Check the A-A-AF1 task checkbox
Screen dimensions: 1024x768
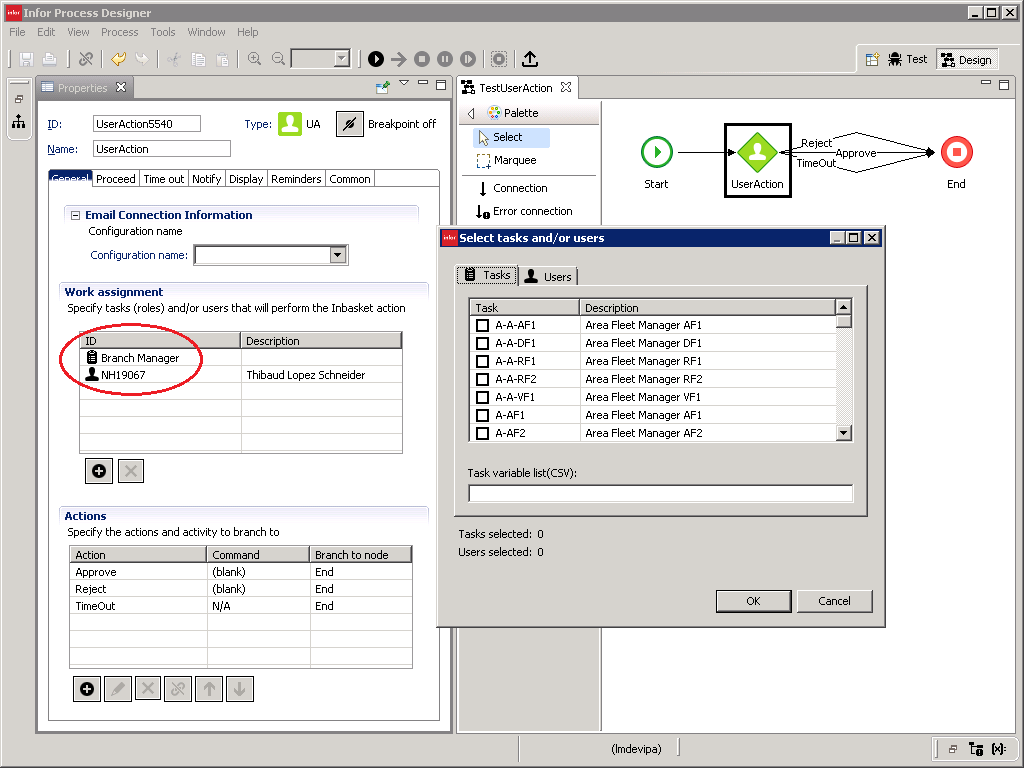482,325
